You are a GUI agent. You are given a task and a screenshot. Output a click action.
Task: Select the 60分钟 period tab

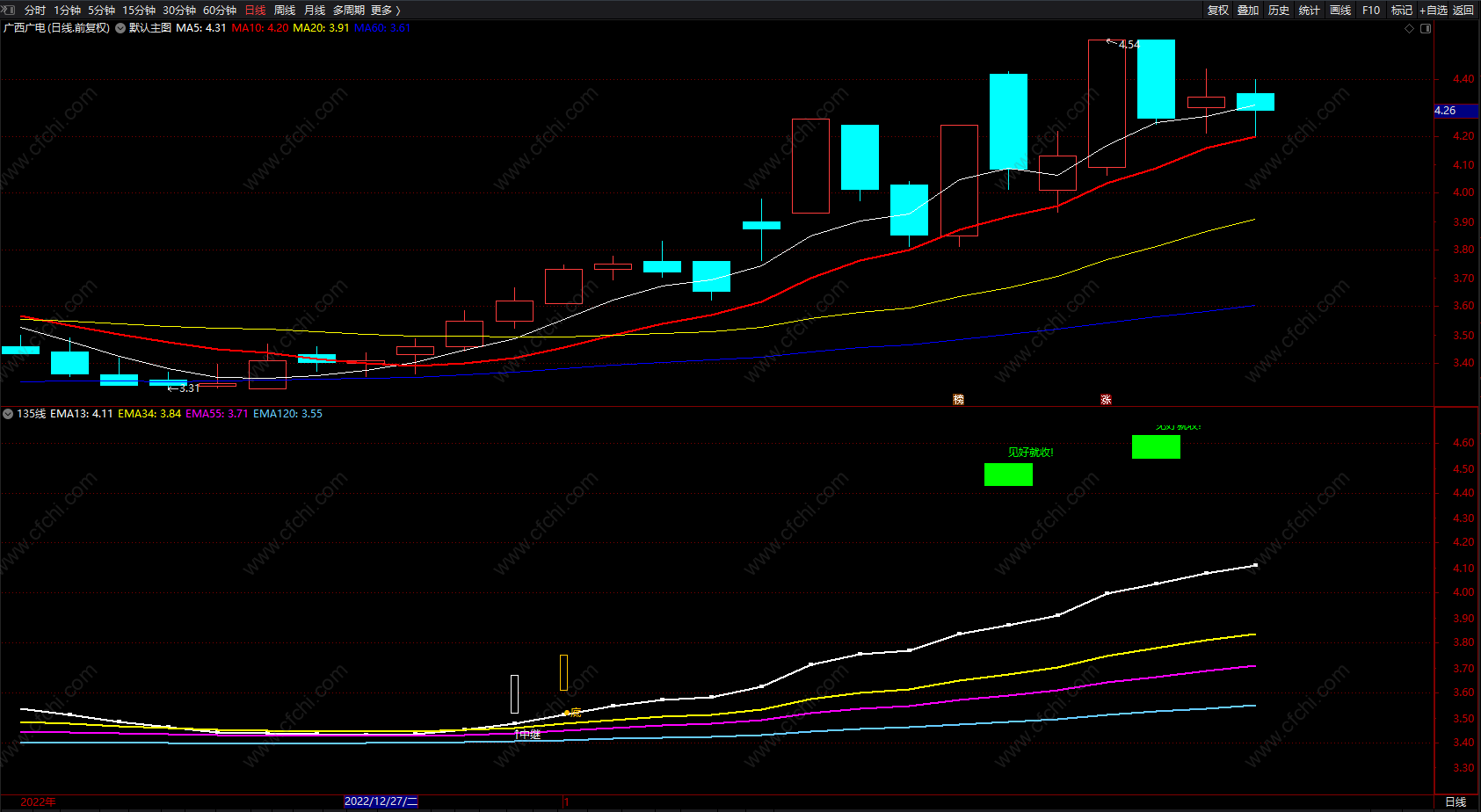[220, 11]
